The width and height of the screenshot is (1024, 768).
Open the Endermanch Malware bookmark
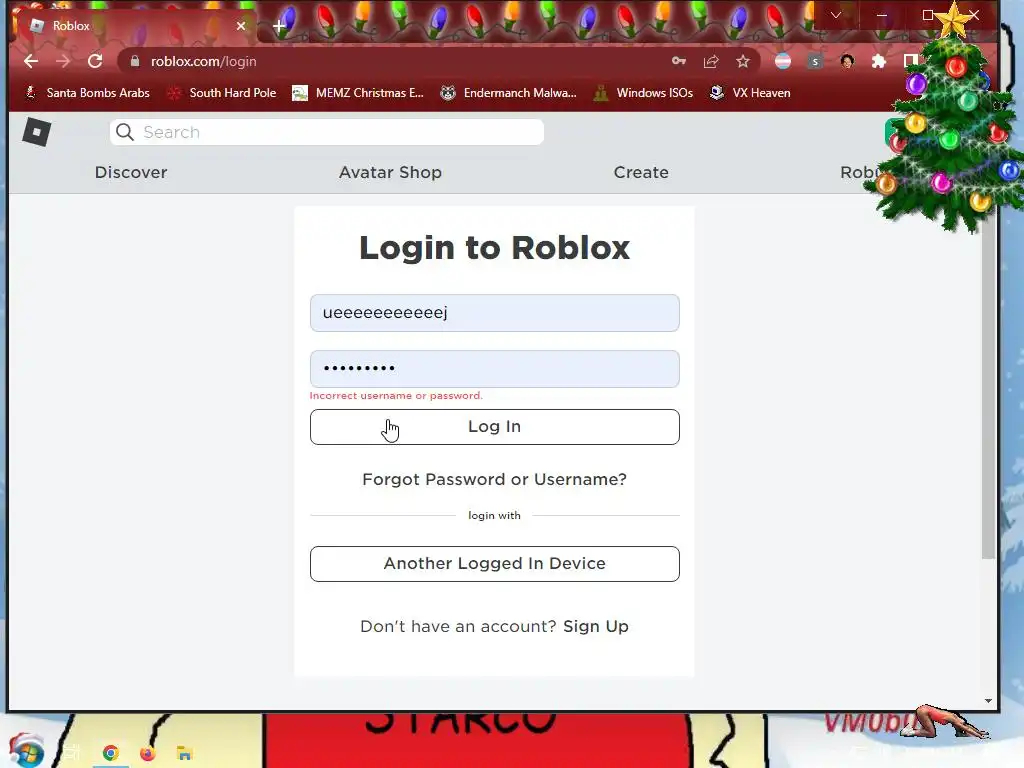(508, 93)
